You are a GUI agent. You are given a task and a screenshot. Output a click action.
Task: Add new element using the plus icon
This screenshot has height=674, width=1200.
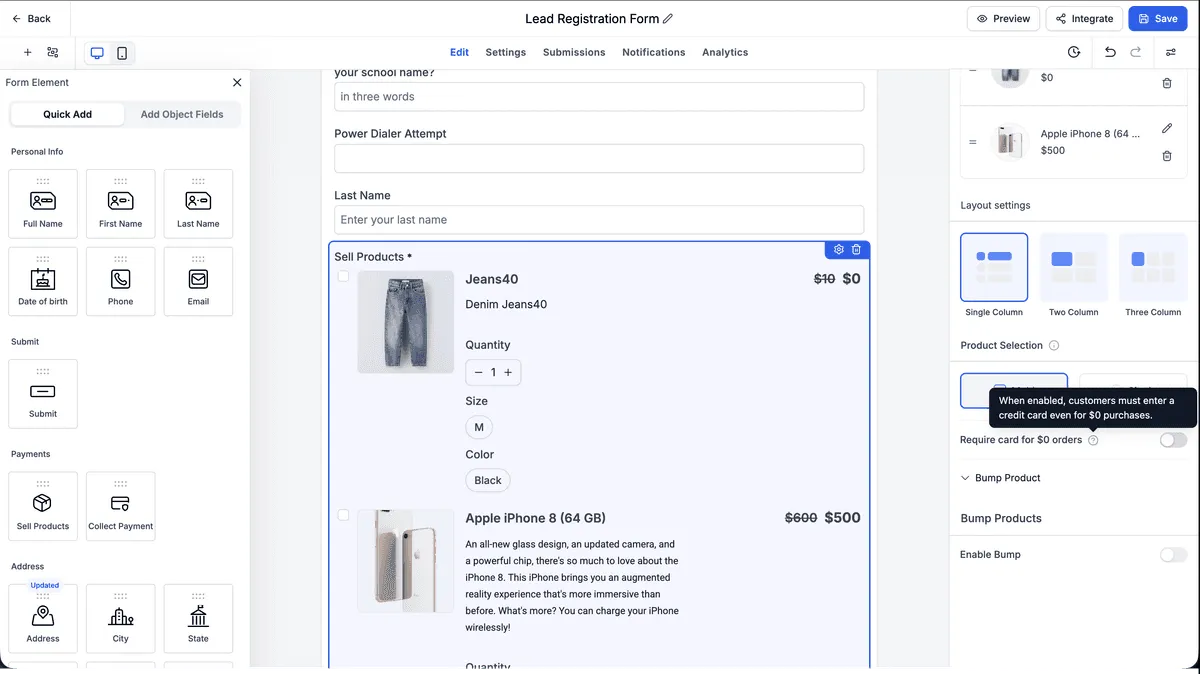[28, 53]
